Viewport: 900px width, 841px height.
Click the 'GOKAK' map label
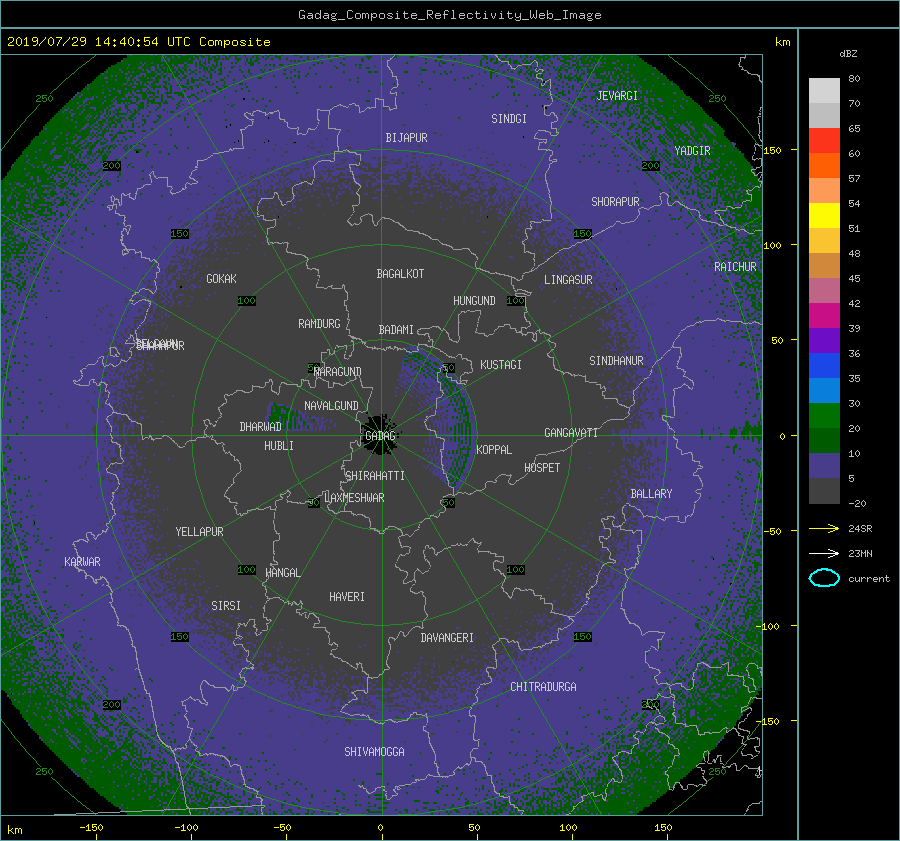tap(221, 279)
